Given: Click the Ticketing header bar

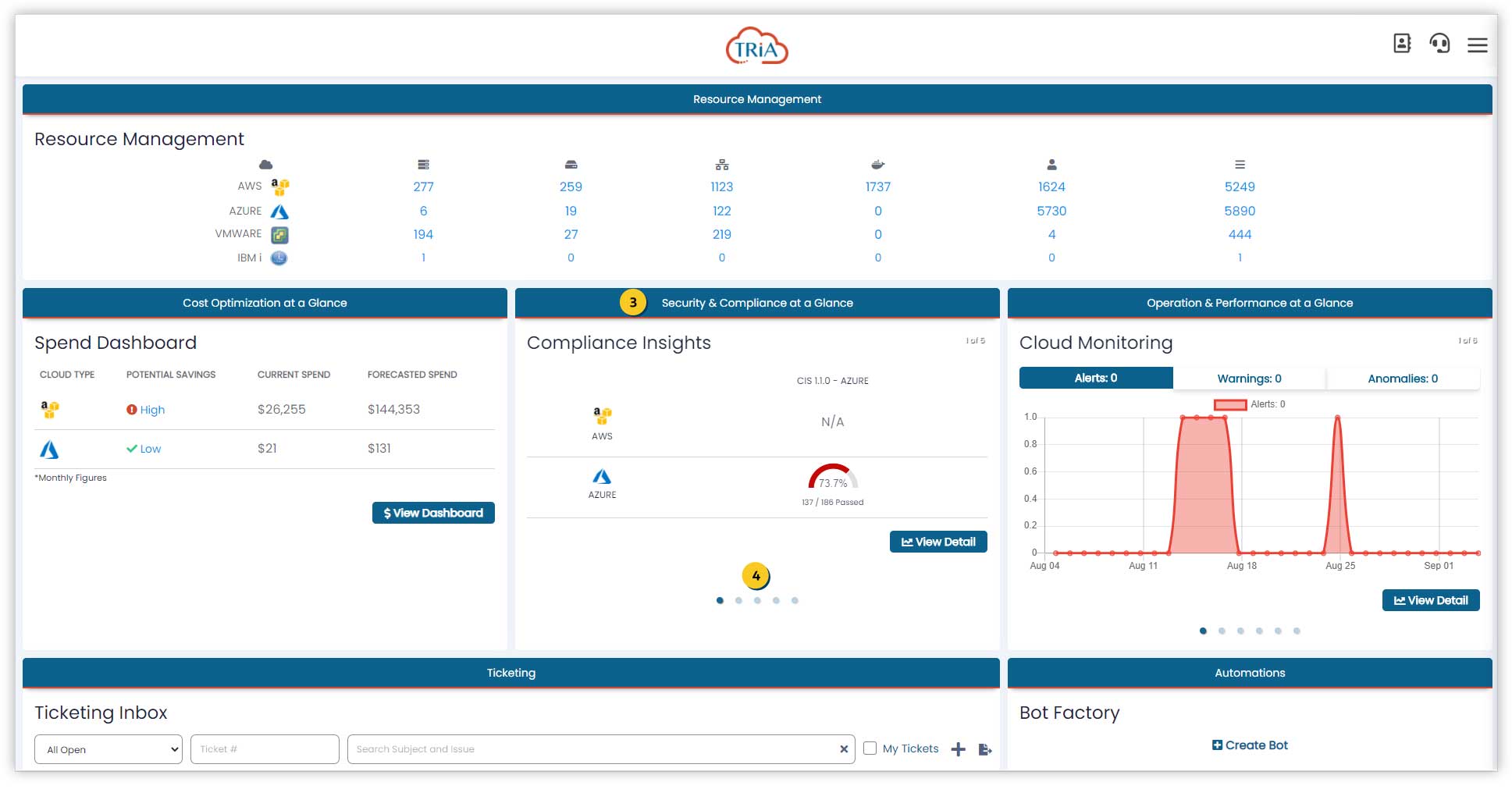Looking at the screenshot, I should click(511, 673).
